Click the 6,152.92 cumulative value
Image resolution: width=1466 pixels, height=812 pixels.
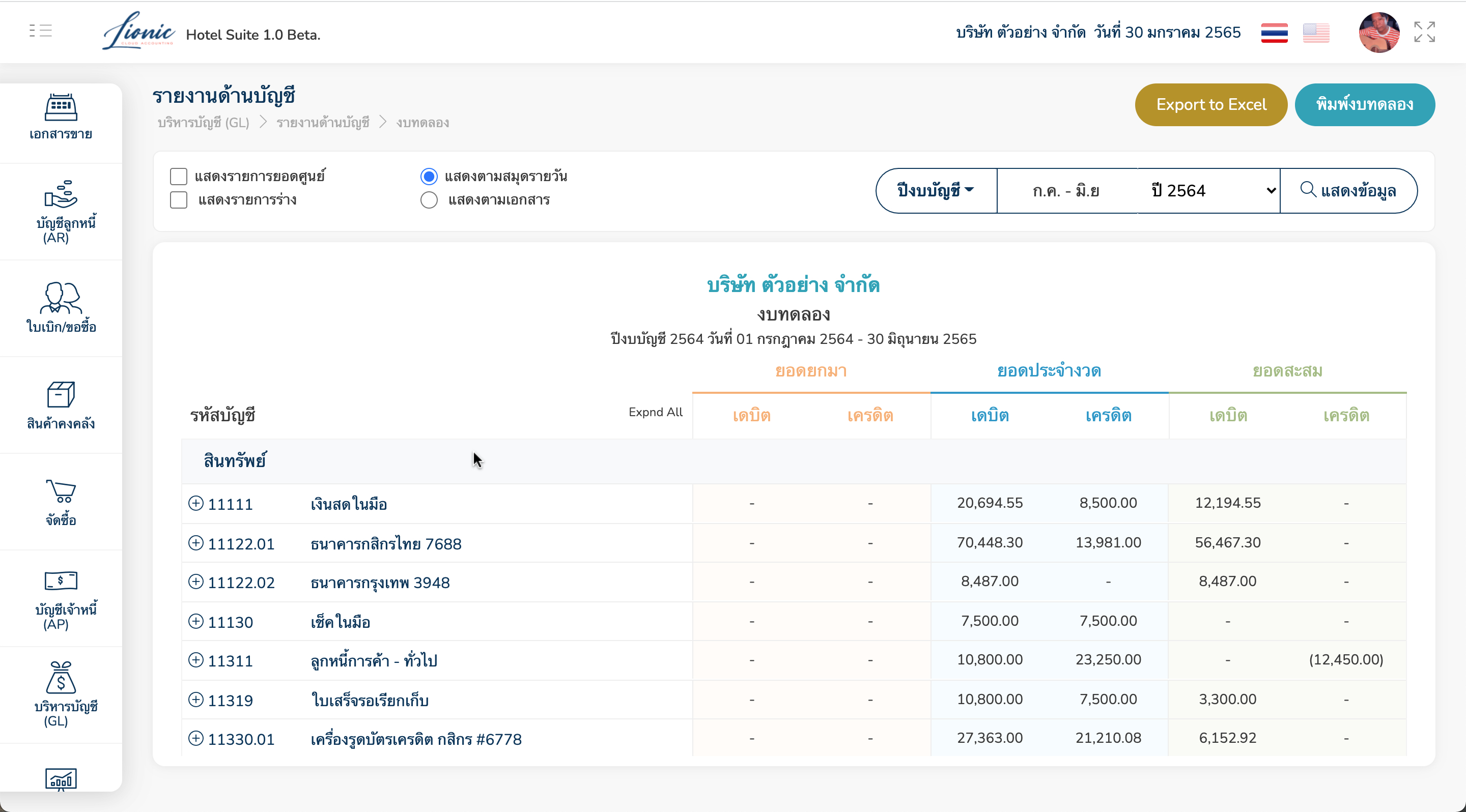[x=1228, y=738]
